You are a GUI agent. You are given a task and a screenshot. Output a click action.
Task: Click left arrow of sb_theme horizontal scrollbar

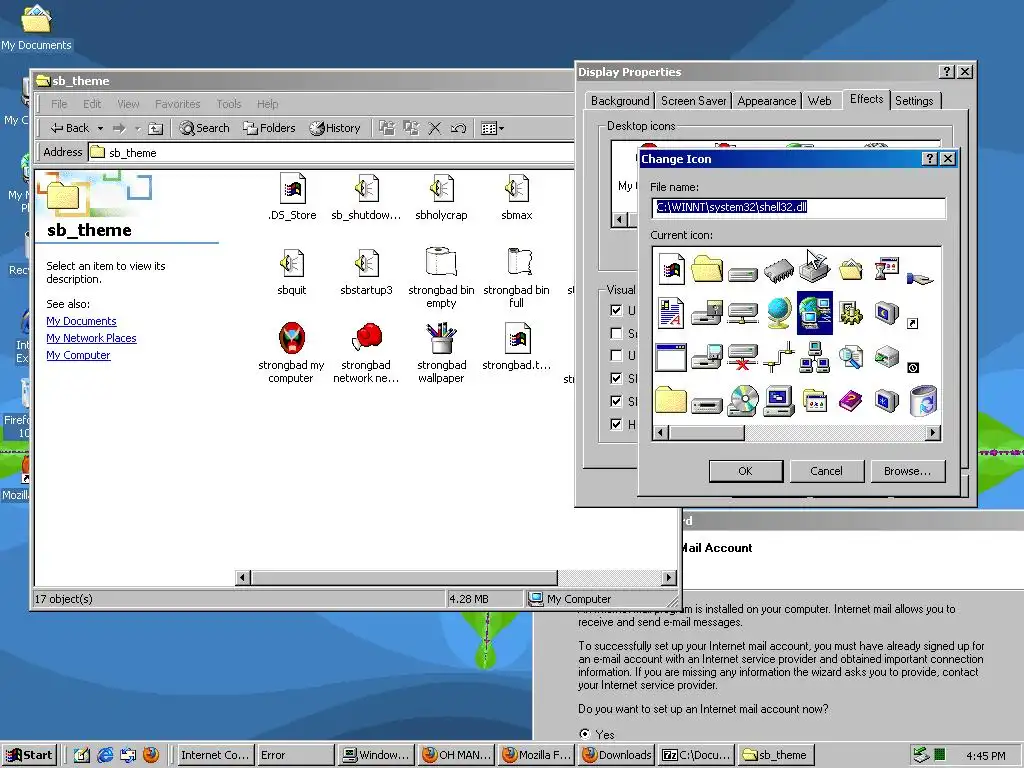pos(242,577)
